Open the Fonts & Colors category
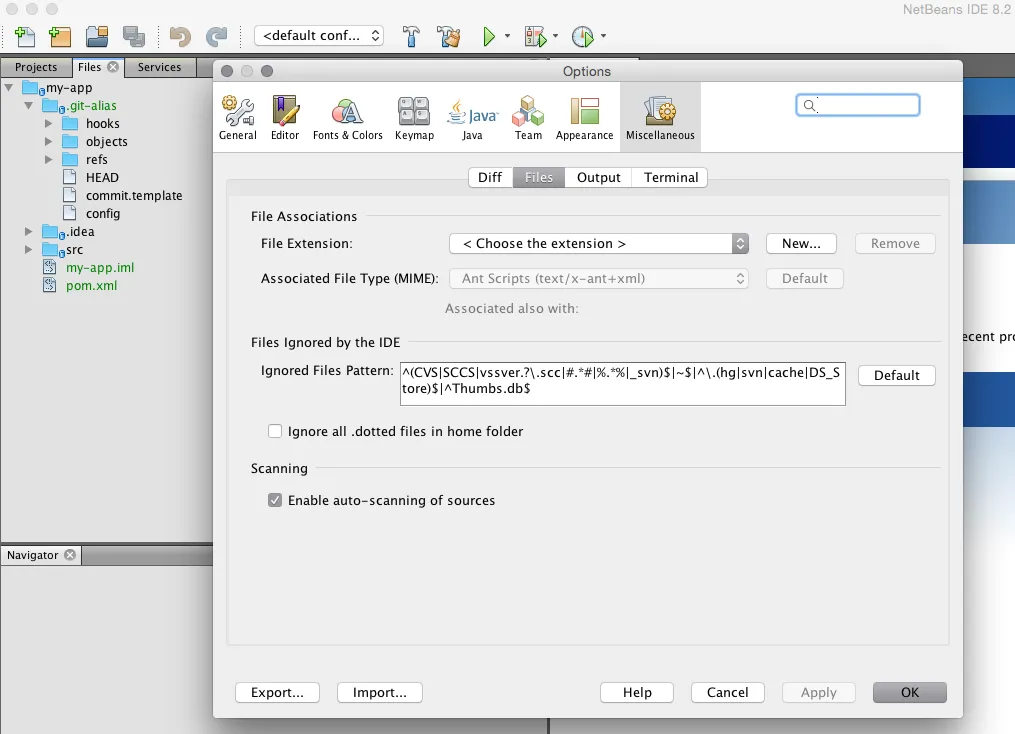 tap(348, 118)
